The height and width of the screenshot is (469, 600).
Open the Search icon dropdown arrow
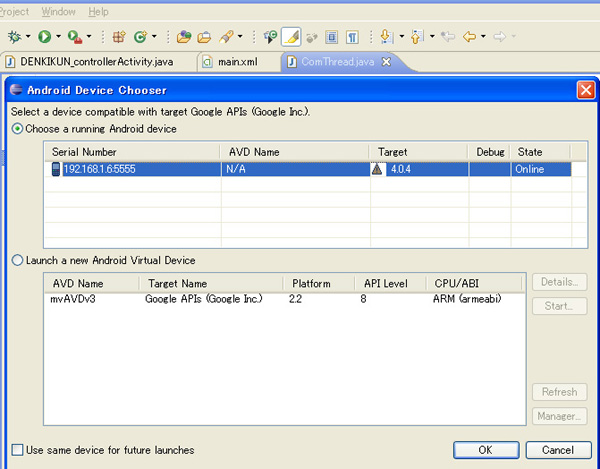[240, 37]
